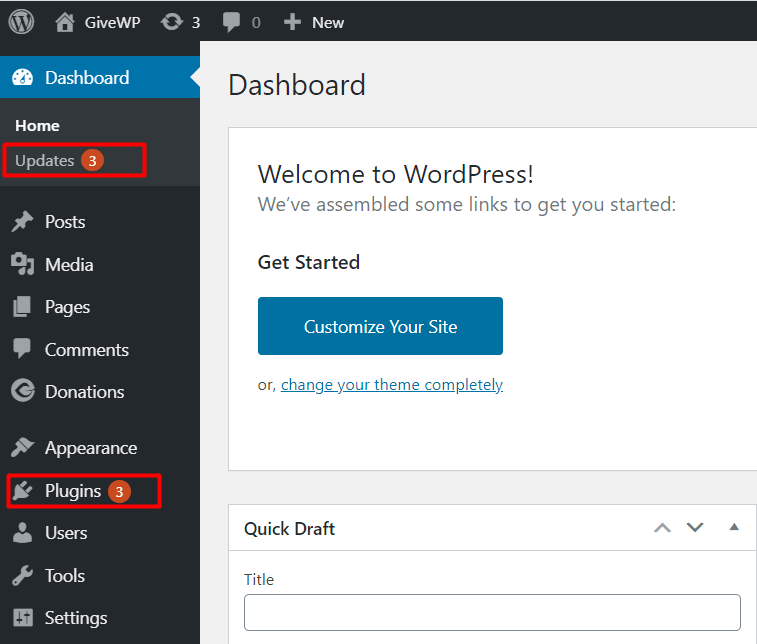
Task: Open the comments bubble icon in admin bar
Action: [x=231, y=22]
